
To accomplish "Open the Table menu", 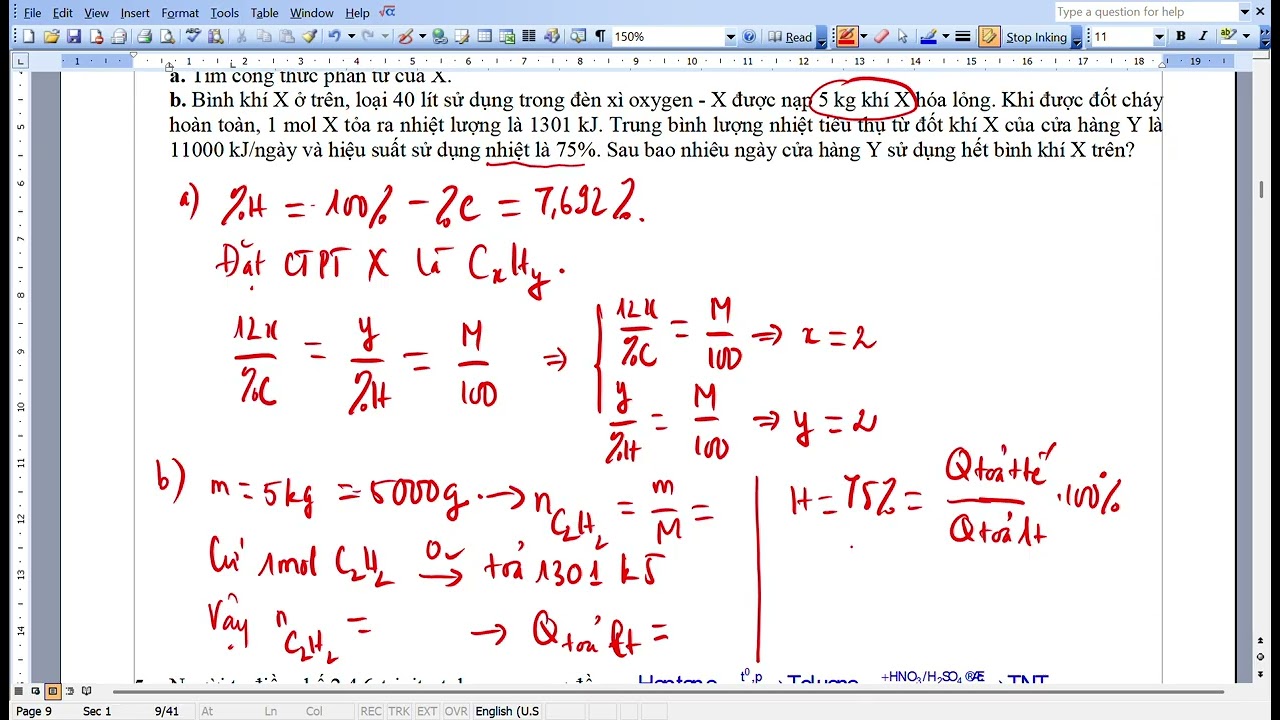I will tap(265, 13).
